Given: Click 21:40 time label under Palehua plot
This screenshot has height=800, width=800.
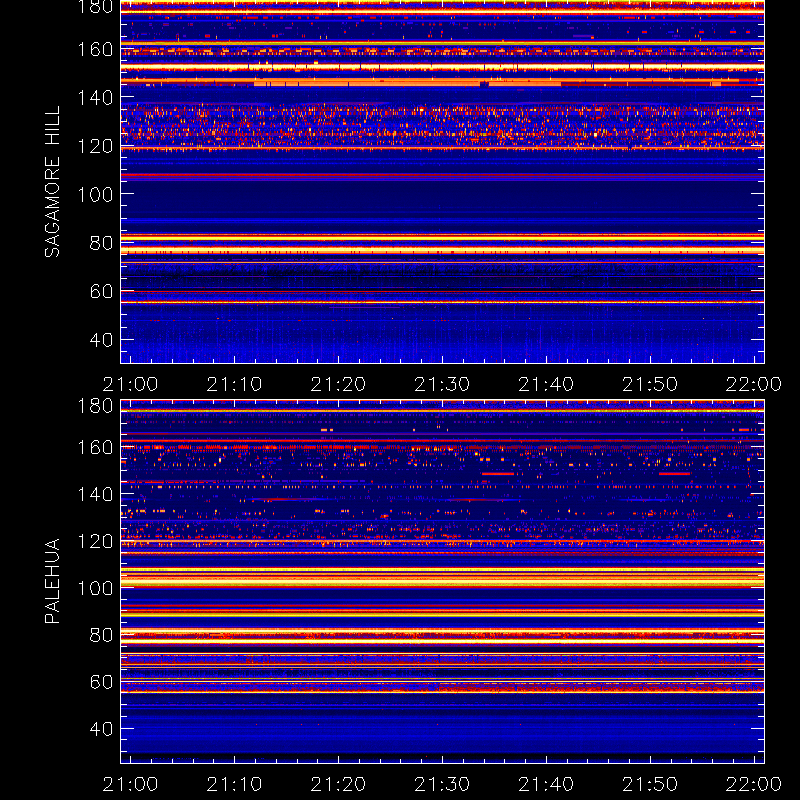Looking at the screenshot, I should tap(546, 784).
